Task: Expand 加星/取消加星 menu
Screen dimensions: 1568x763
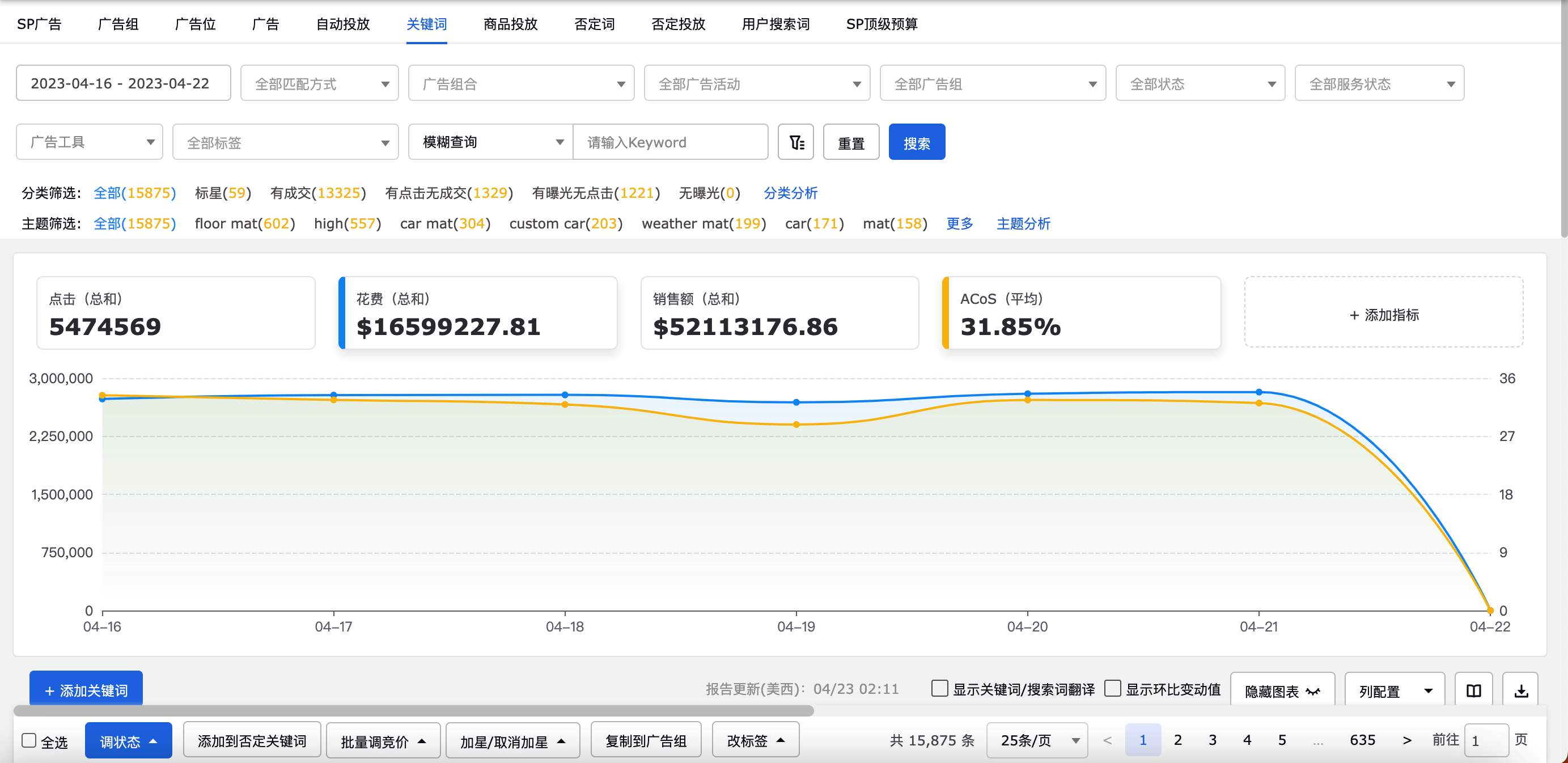Action: pyautogui.click(x=512, y=740)
